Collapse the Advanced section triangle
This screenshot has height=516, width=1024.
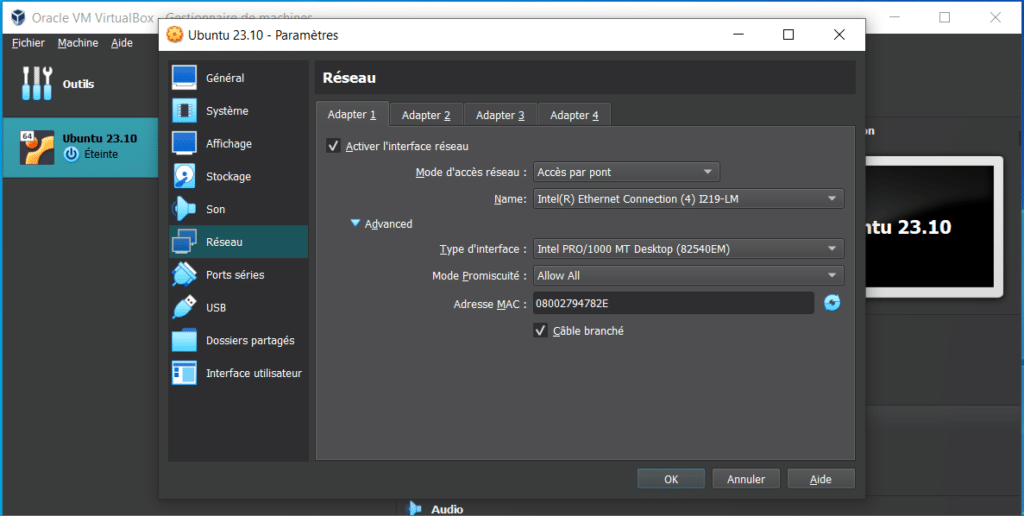tap(355, 223)
